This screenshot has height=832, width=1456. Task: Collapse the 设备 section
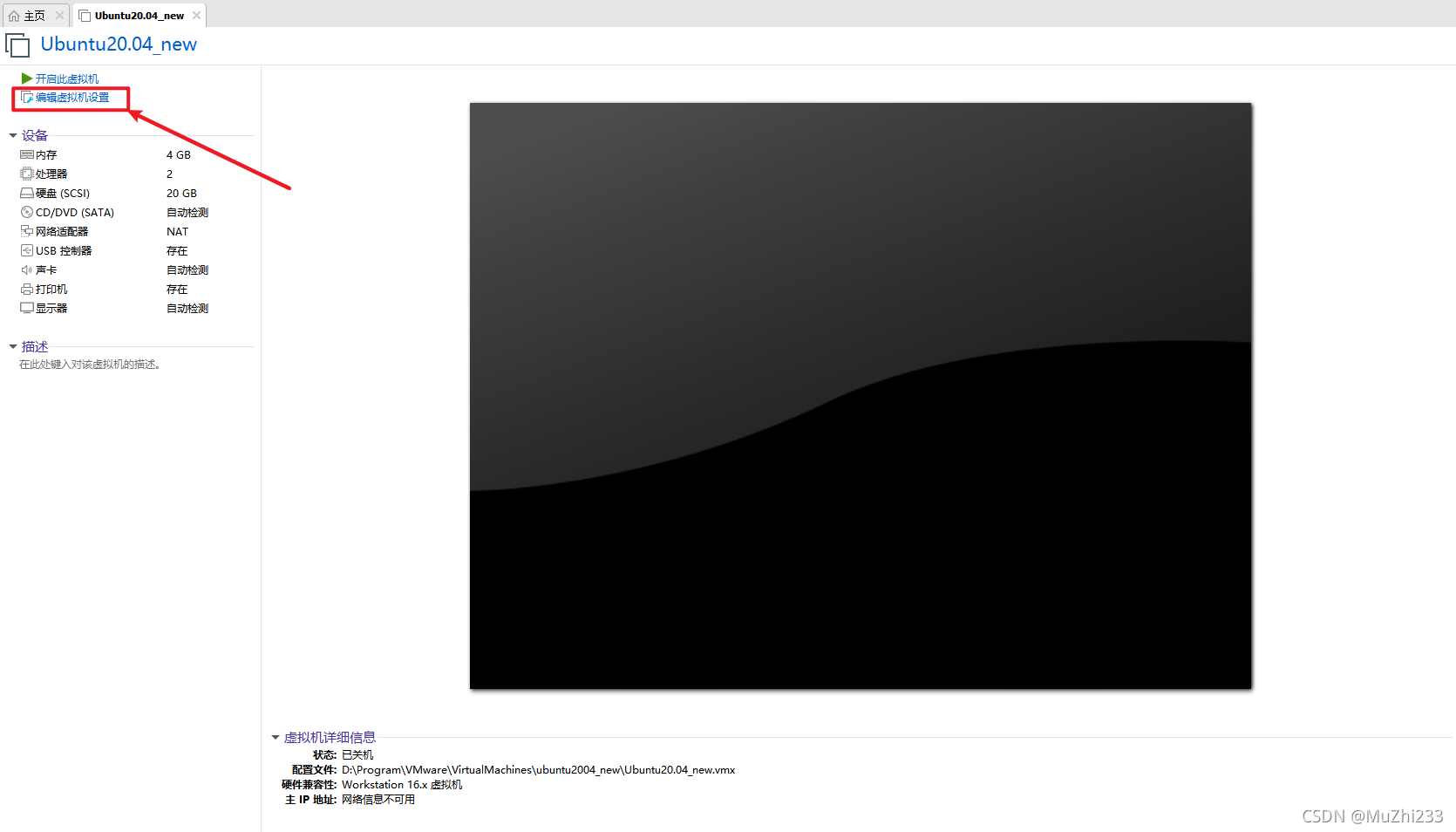(13, 136)
